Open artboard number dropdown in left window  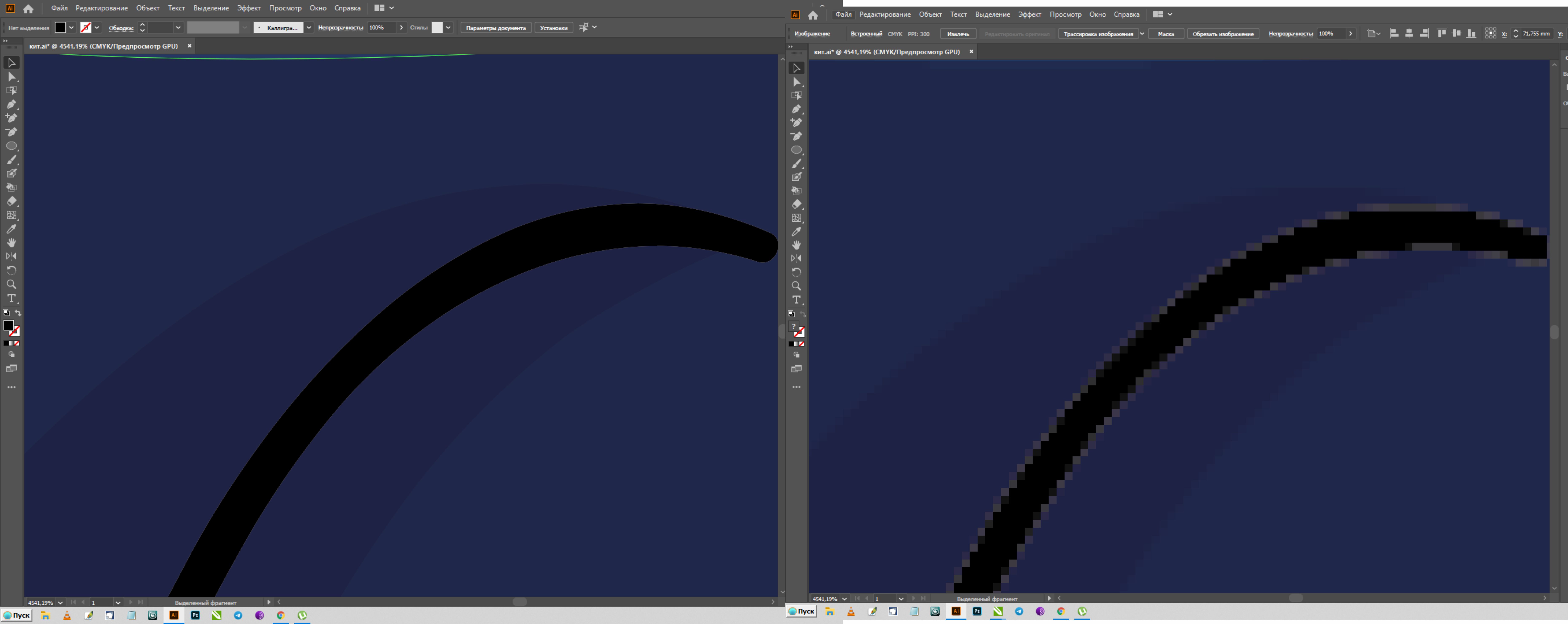[118, 603]
